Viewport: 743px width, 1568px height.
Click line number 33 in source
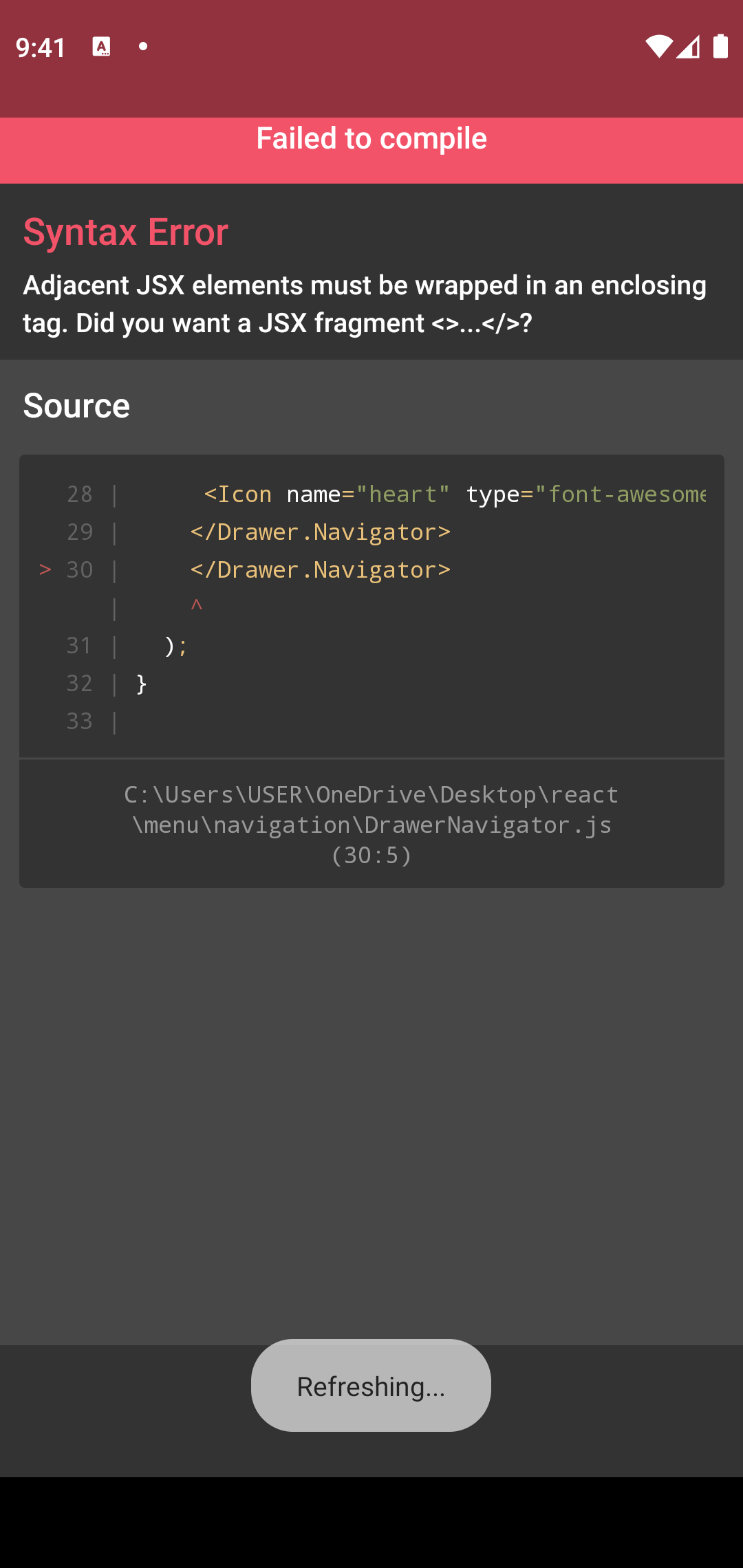[x=80, y=721]
